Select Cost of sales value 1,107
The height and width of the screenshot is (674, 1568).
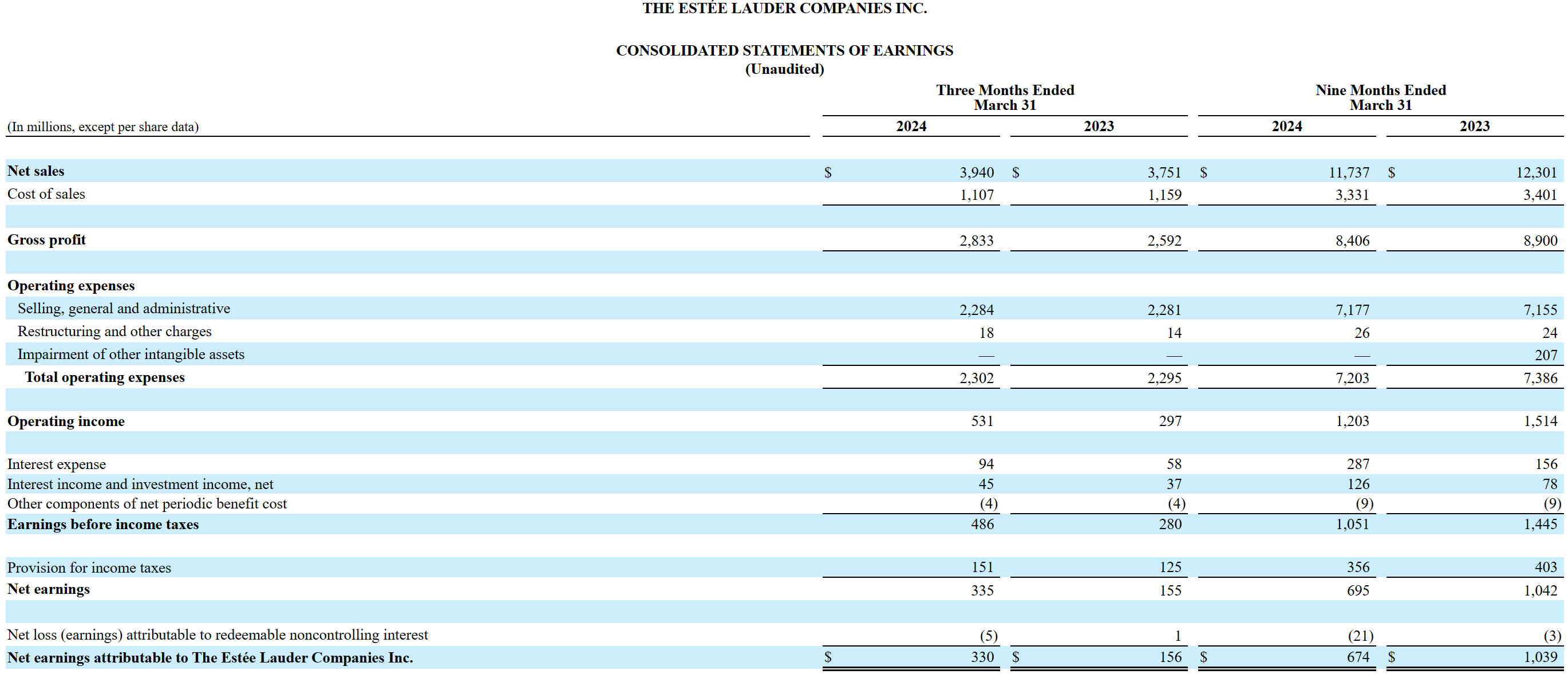click(x=976, y=195)
